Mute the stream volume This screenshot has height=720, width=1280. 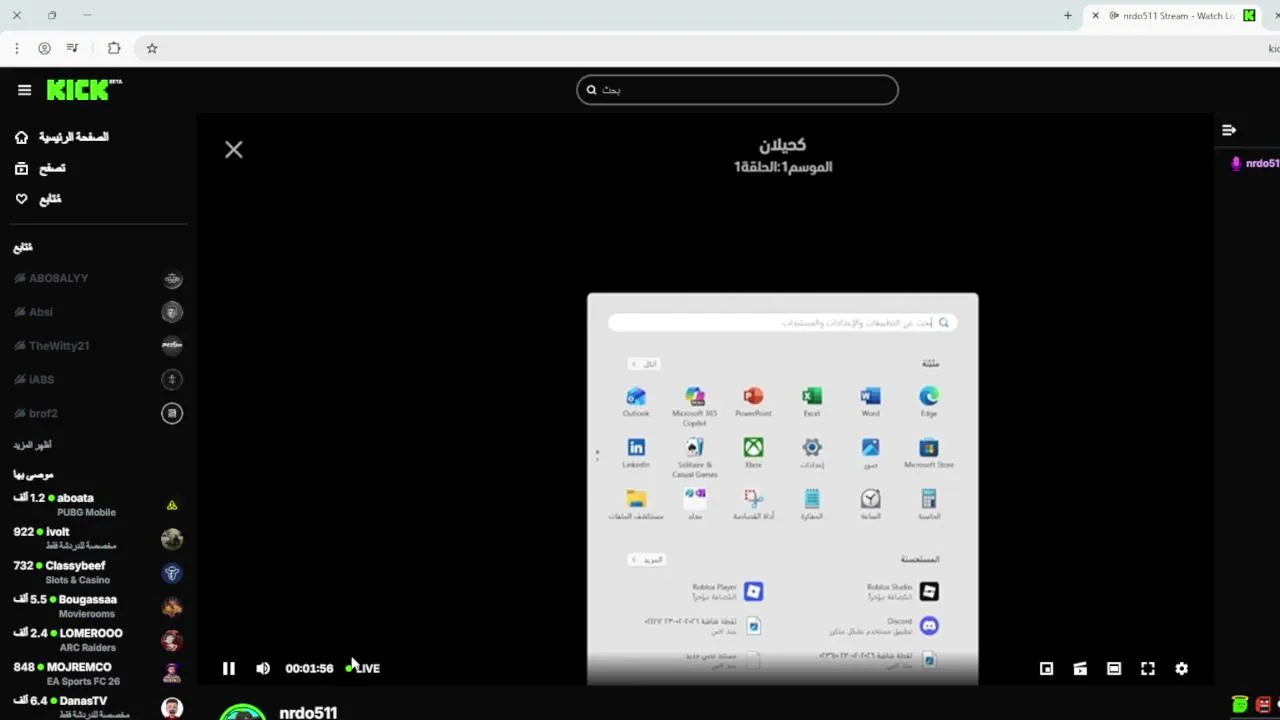[263, 668]
